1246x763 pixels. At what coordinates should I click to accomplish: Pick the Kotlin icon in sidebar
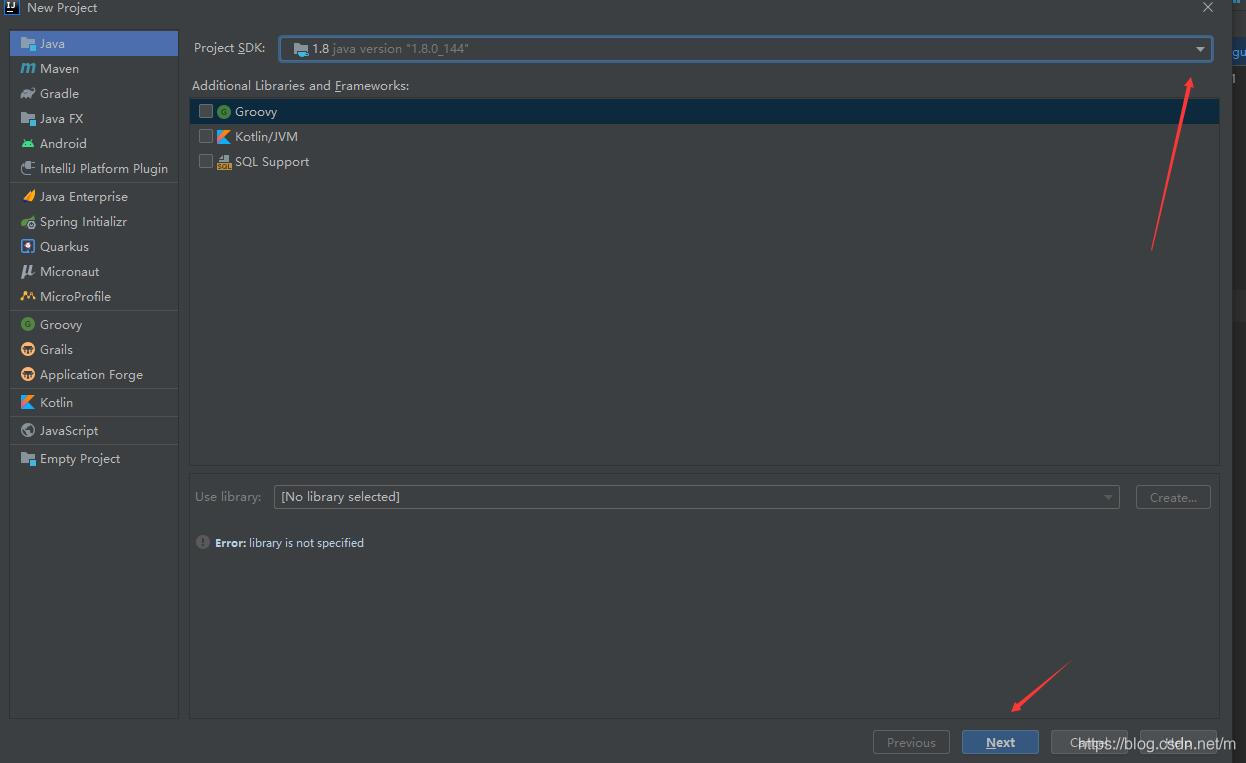click(28, 403)
